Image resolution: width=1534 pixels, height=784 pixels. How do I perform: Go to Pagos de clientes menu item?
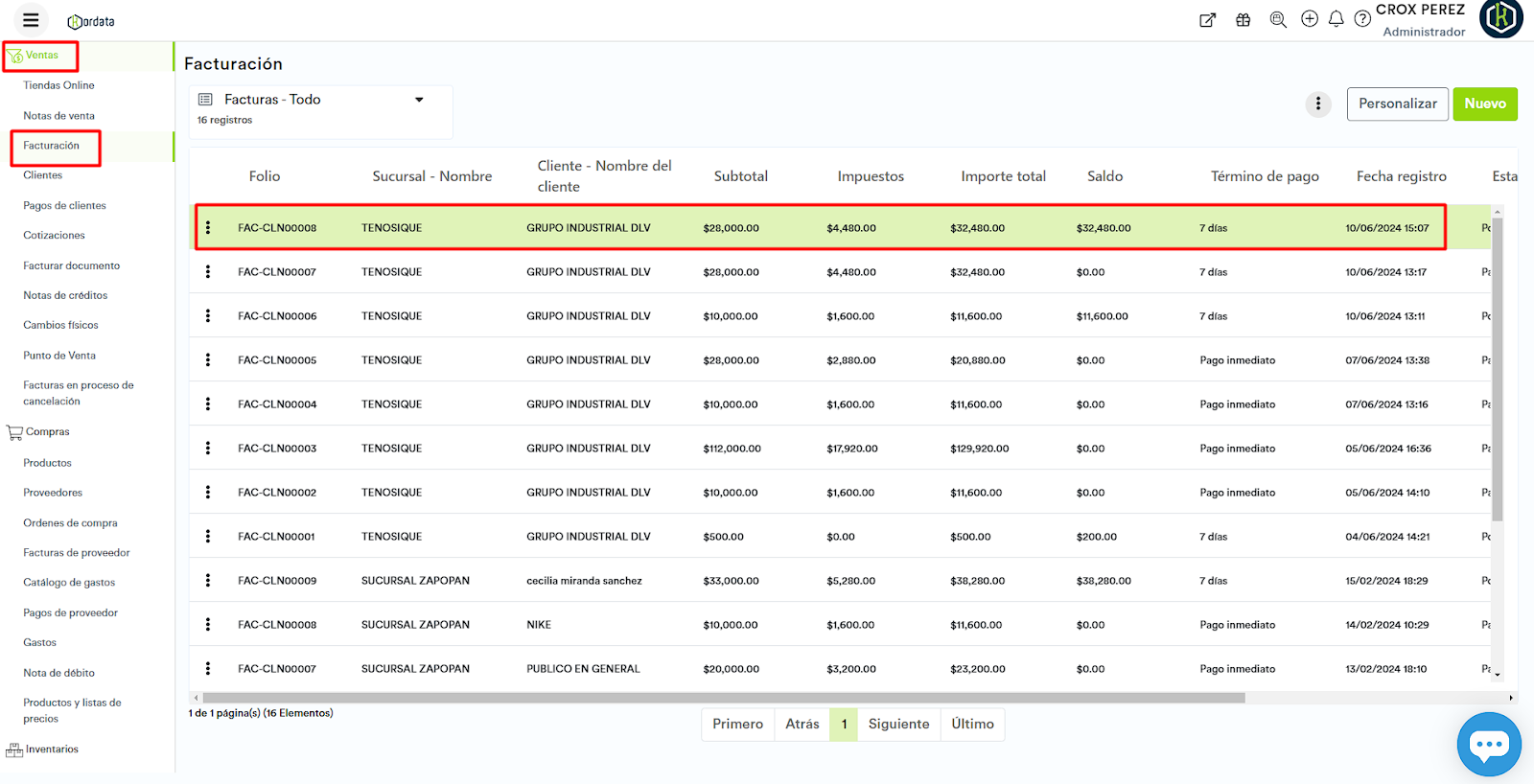[64, 206]
